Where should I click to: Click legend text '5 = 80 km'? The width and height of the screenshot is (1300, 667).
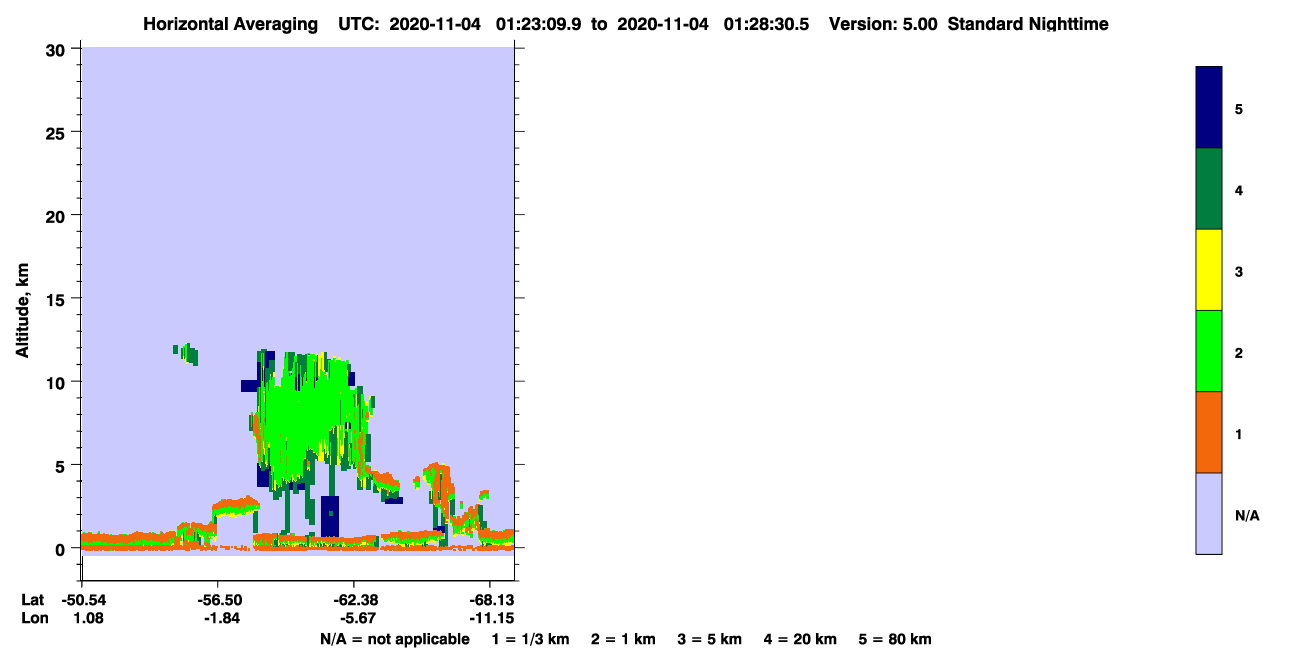[x=895, y=639]
